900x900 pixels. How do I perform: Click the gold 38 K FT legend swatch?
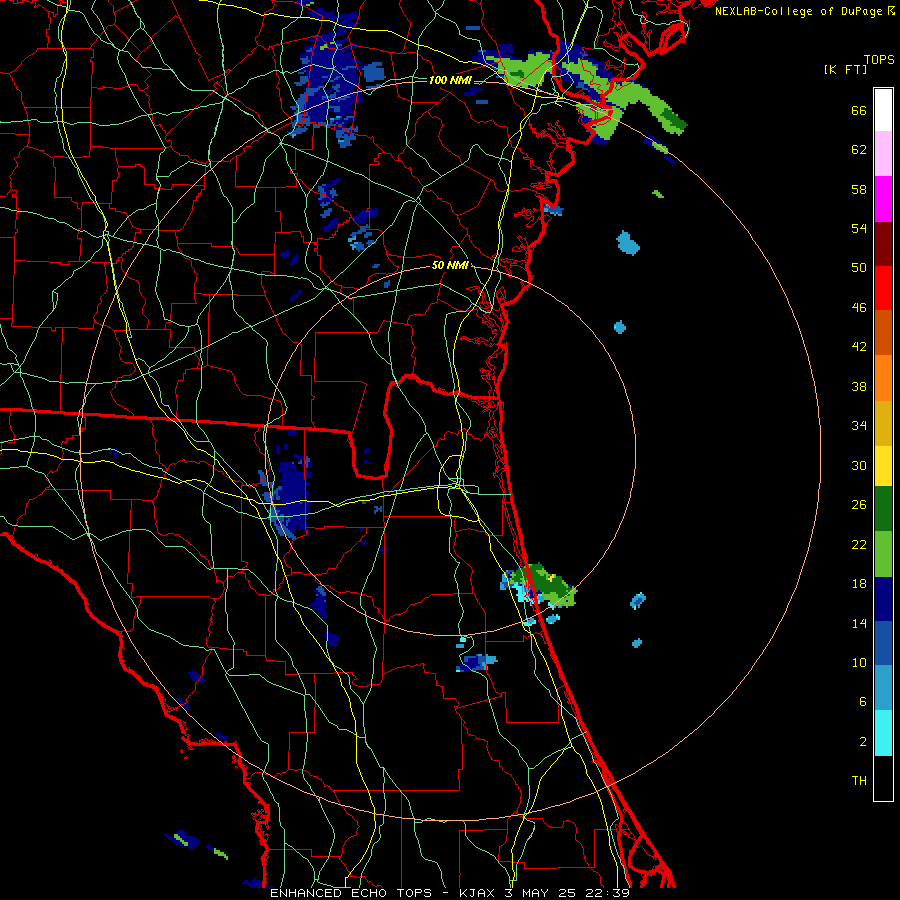pyautogui.click(x=883, y=422)
